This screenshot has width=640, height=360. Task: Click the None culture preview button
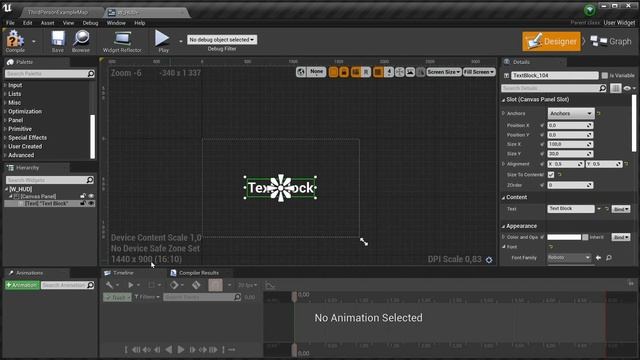click(316, 72)
